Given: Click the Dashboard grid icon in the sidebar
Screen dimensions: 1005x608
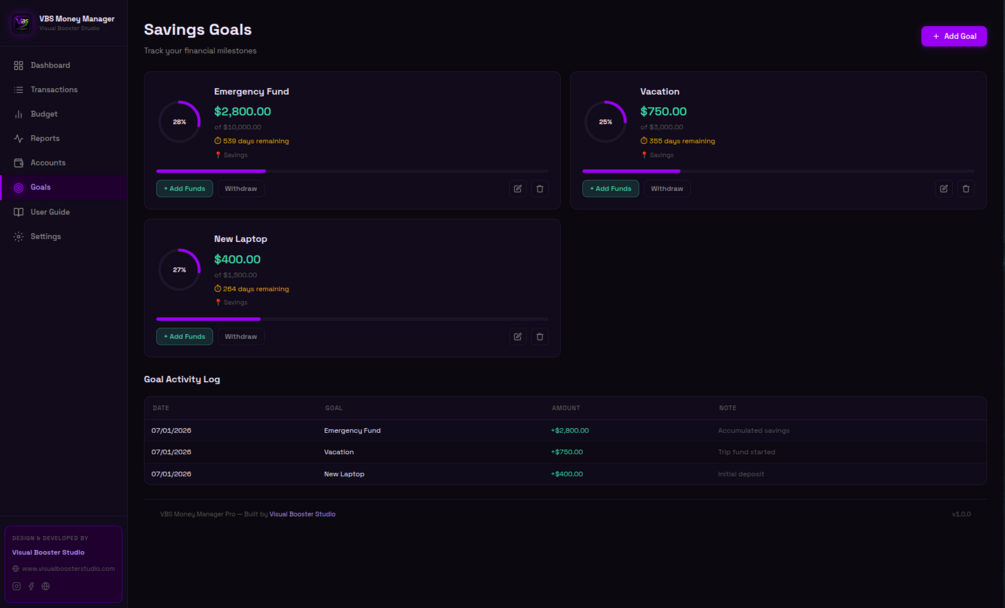Looking at the screenshot, I should (x=19, y=65).
